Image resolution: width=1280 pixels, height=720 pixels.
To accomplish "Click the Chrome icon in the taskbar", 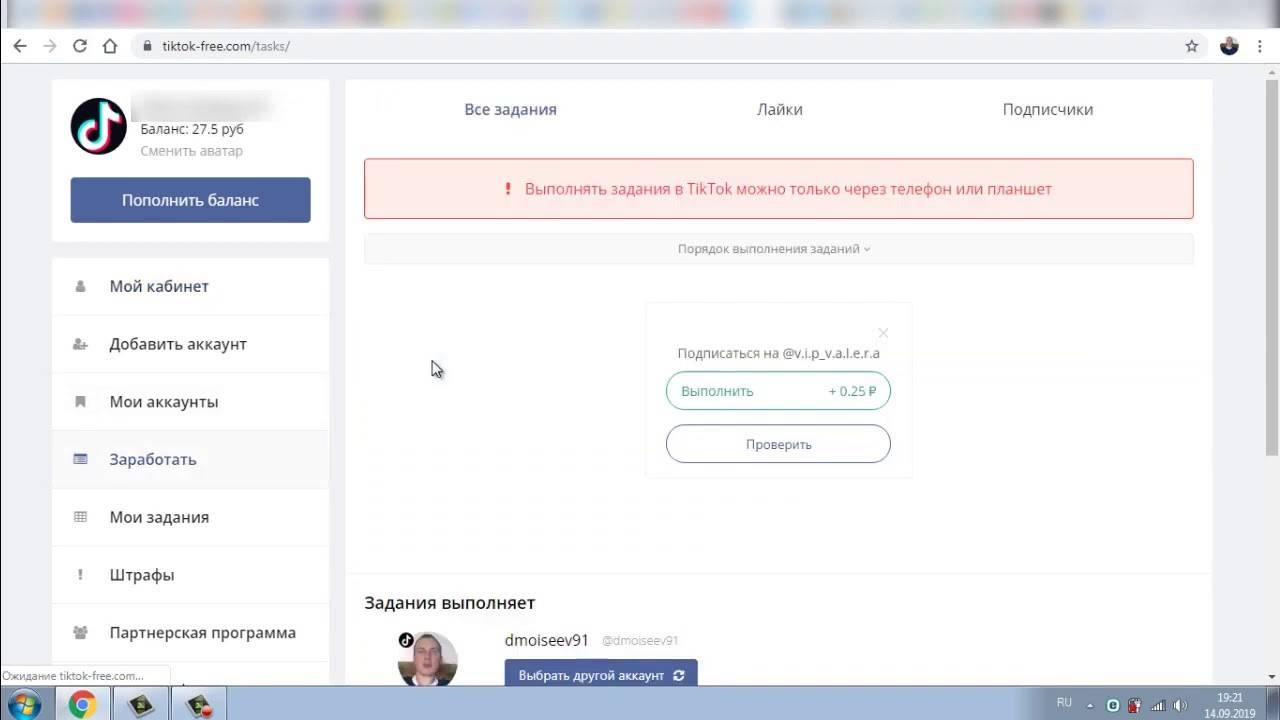I will [82, 705].
